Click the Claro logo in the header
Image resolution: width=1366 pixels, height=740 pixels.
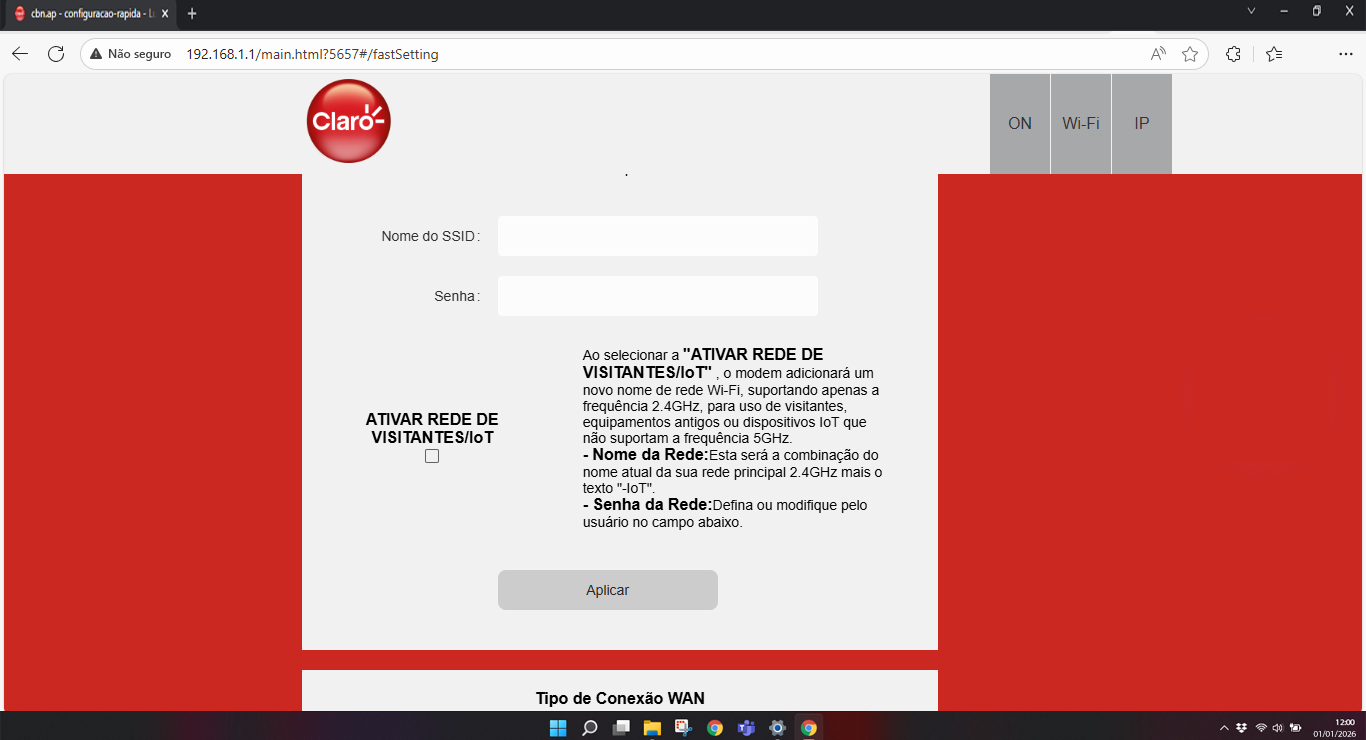coord(348,121)
